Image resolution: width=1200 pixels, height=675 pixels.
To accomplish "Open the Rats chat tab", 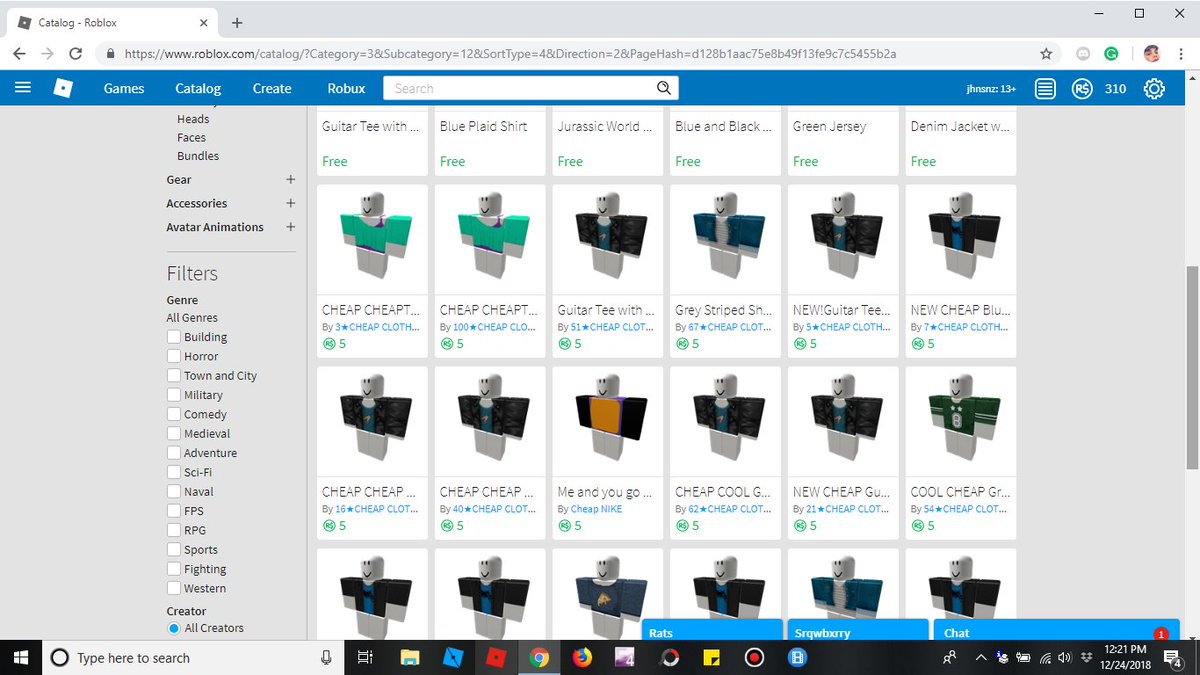I will (711, 632).
